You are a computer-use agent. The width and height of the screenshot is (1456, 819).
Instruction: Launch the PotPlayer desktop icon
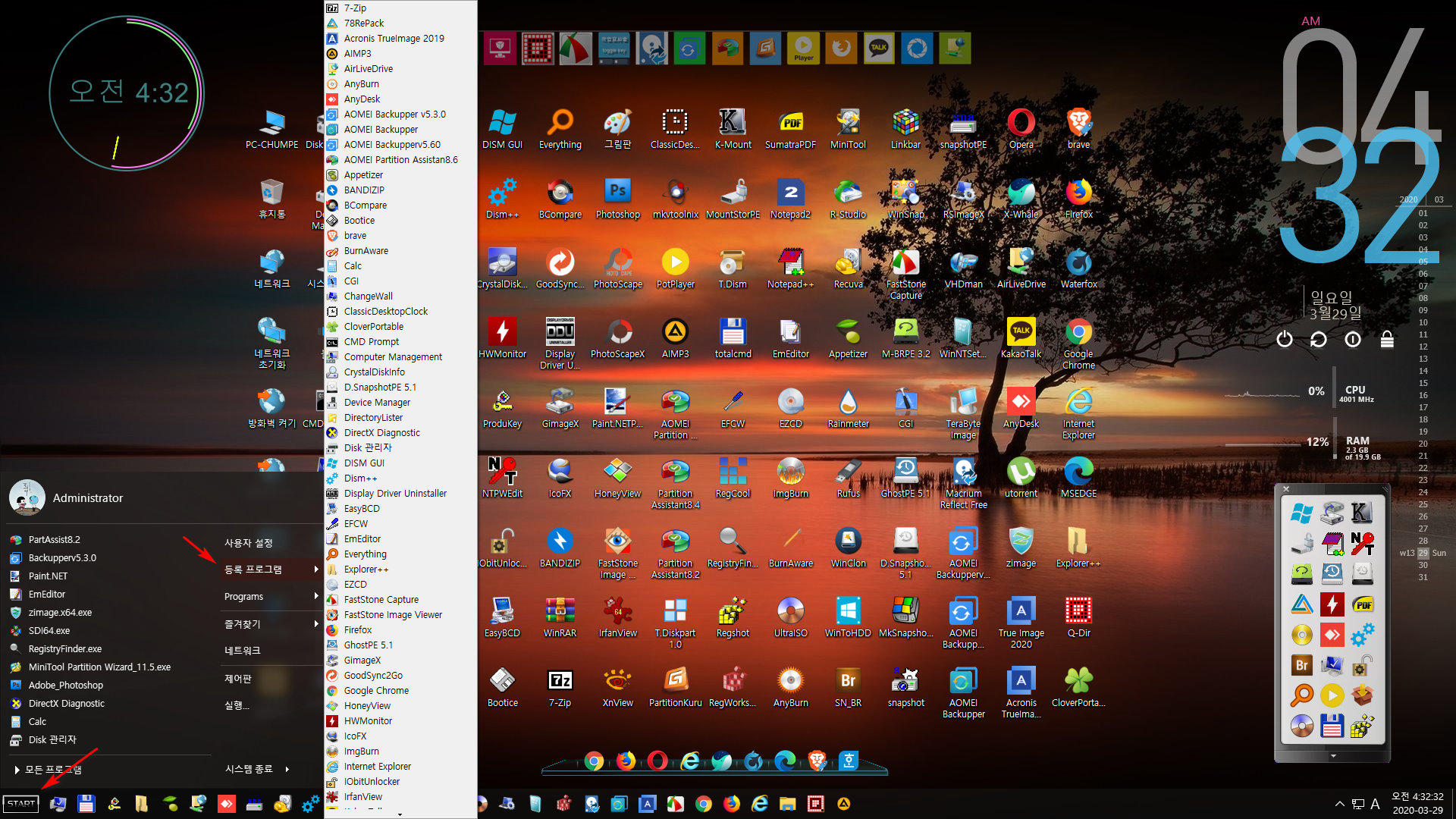pyautogui.click(x=675, y=268)
